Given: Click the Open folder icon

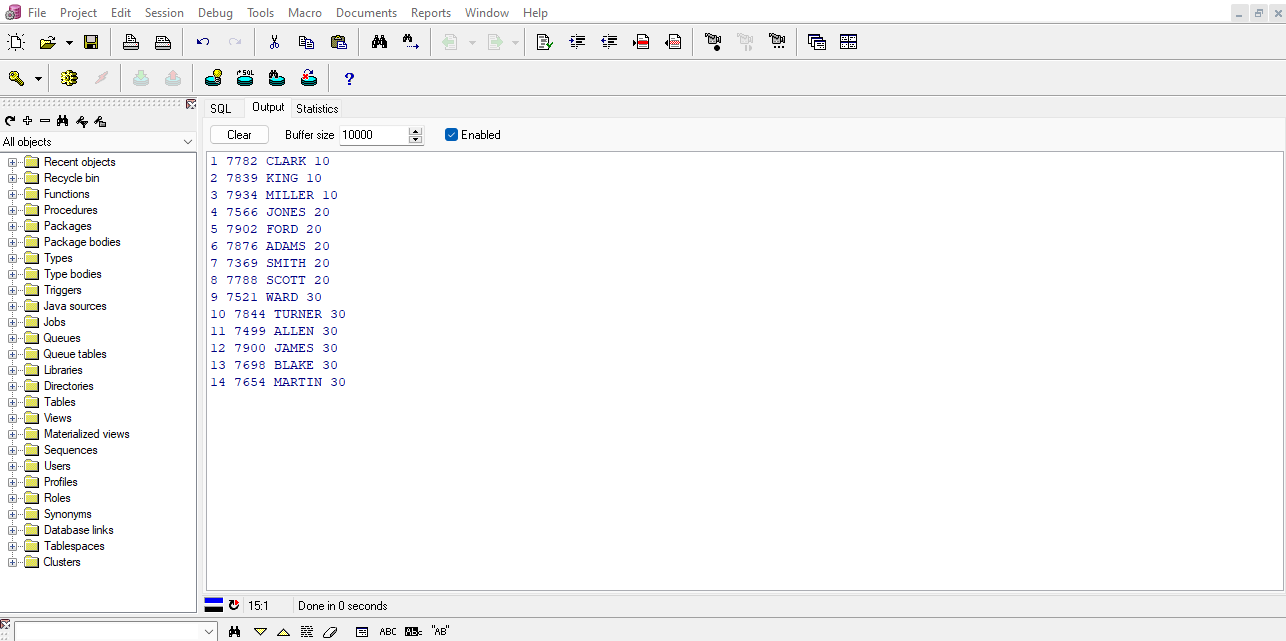Looking at the screenshot, I should click(x=47, y=42).
